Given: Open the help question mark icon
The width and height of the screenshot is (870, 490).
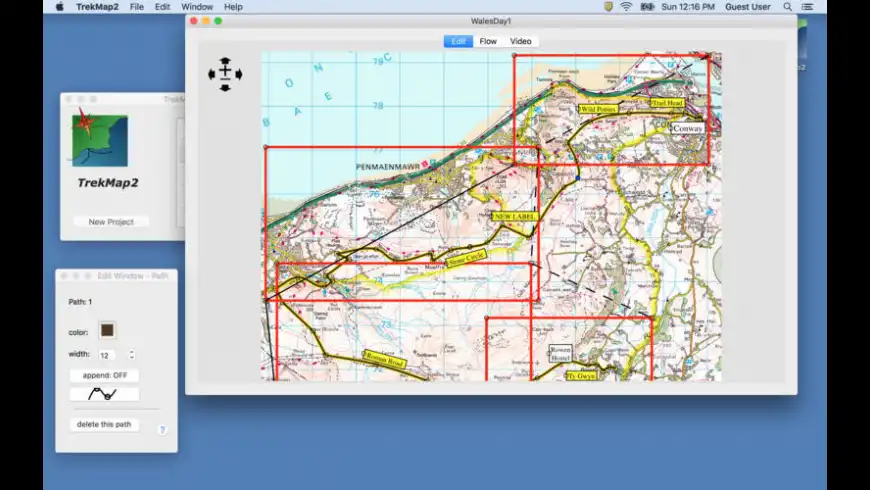Looking at the screenshot, I should click(162, 430).
